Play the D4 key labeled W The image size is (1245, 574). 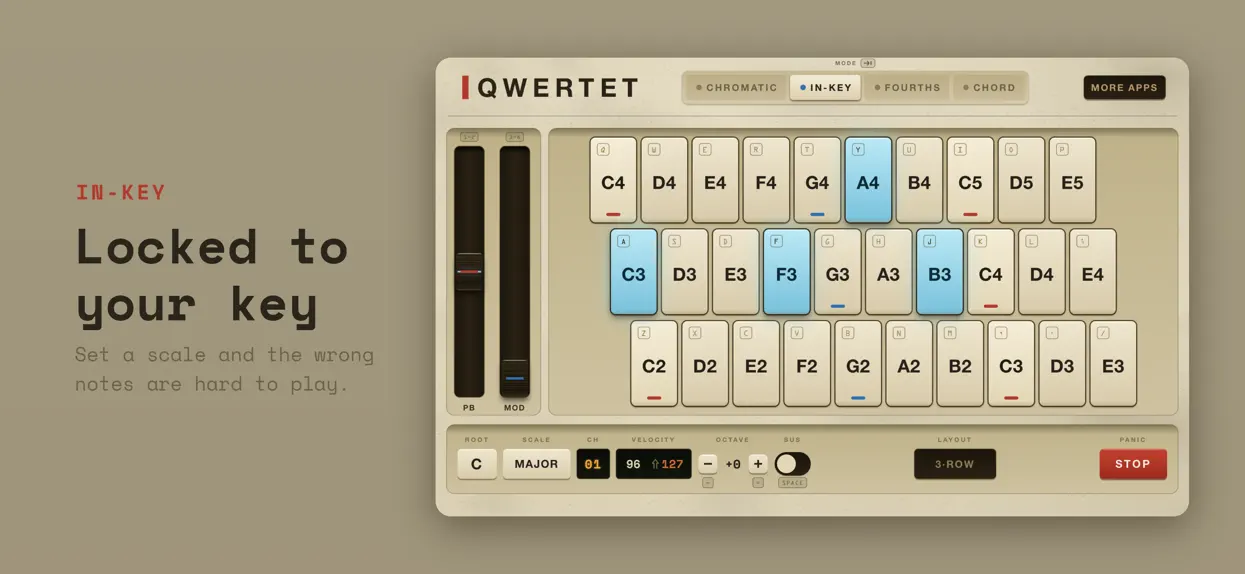664,180
